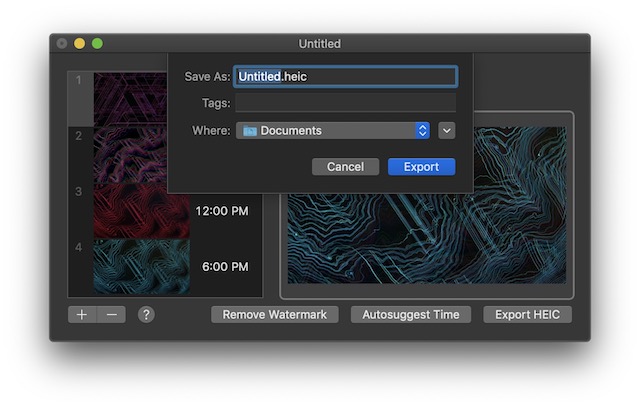This screenshot has width=640, height=407.
Task: Select thumbnail 4 blue wavy image
Action: (142, 267)
